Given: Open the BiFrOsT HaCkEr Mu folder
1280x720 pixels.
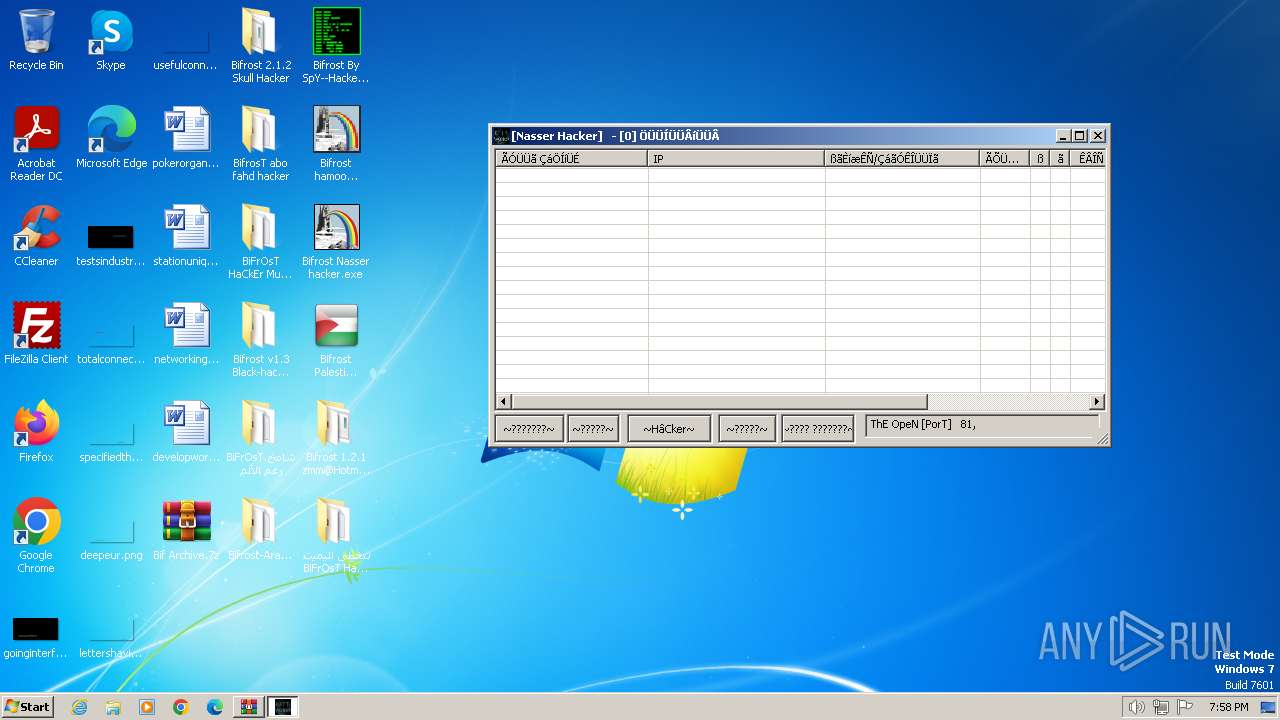Looking at the screenshot, I should click(260, 241).
